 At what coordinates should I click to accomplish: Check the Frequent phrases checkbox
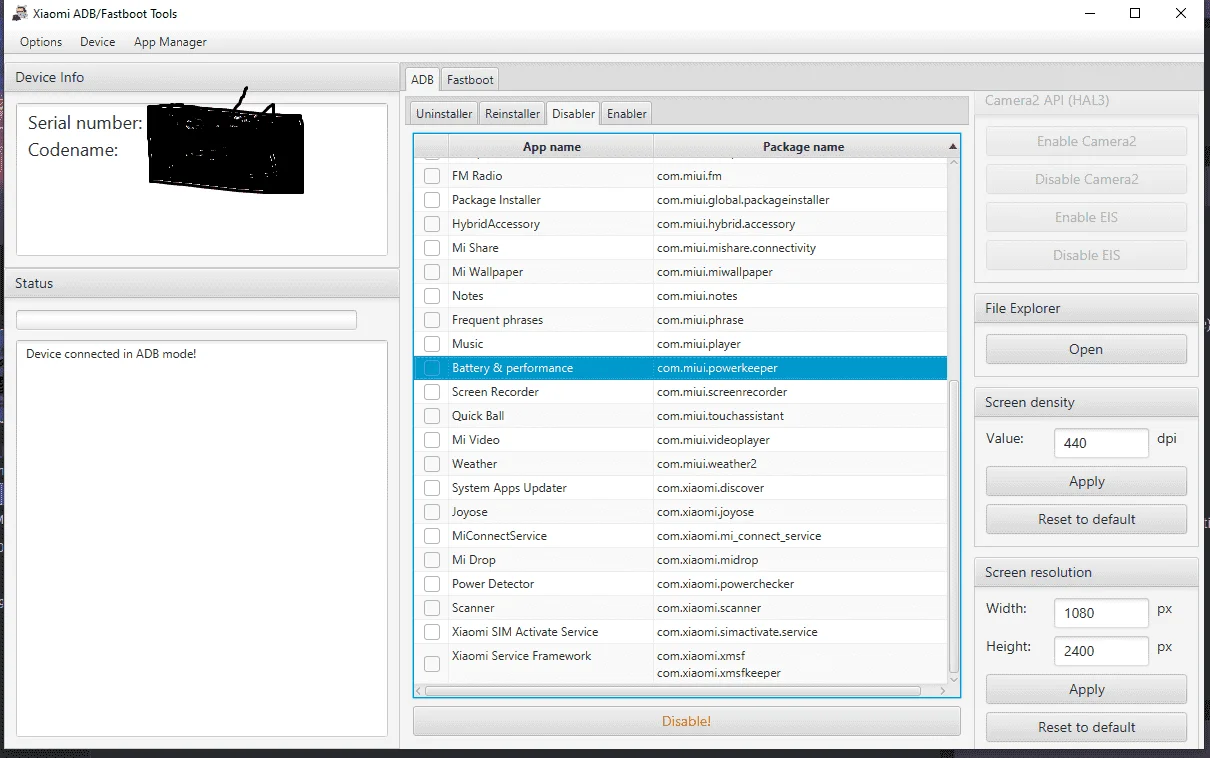coord(432,320)
